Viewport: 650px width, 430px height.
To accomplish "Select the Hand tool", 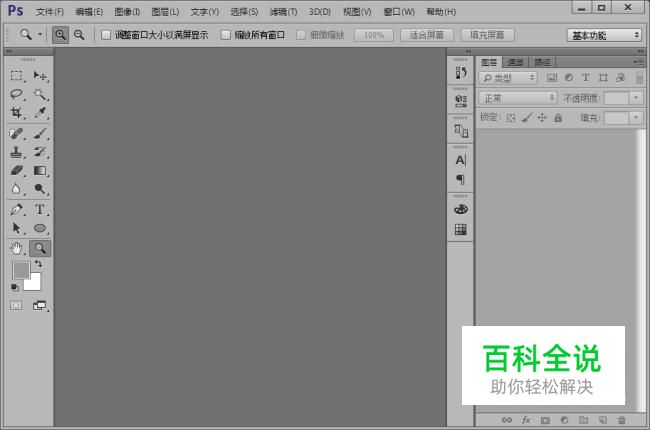I will (16, 248).
